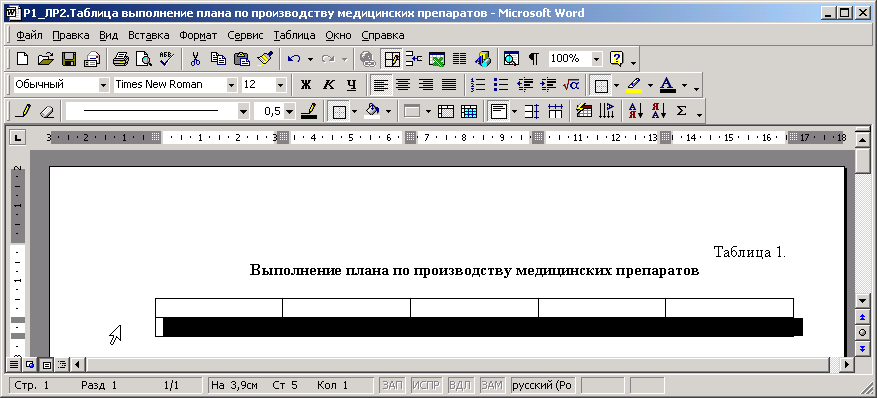Toggle italic (К) formatting
This screenshot has width=877, height=398.
pos(328,85)
